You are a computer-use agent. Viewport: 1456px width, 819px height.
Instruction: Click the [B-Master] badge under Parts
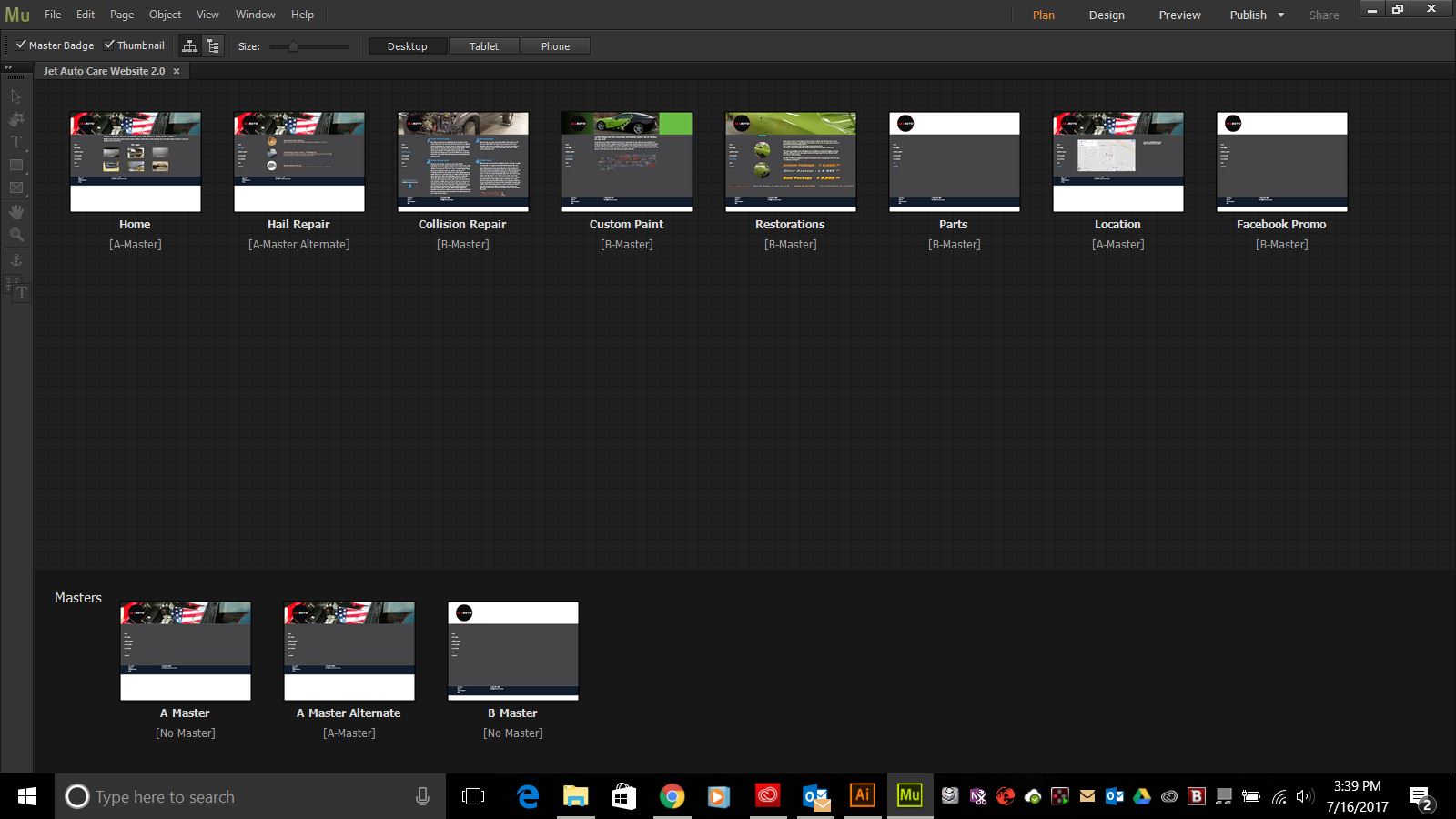point(955,244)
